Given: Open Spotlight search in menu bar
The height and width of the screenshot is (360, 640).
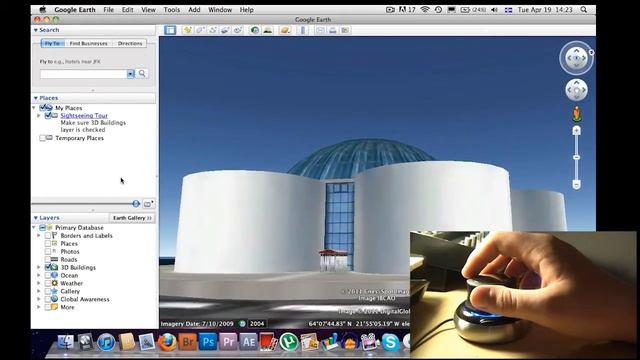Looking at the screenshot, I should click(x=584, y=9).
